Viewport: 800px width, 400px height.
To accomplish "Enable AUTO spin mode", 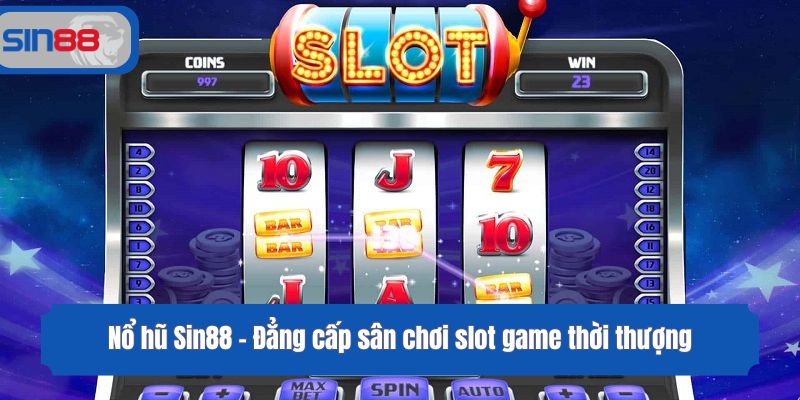I will click(x=478, y=390).
